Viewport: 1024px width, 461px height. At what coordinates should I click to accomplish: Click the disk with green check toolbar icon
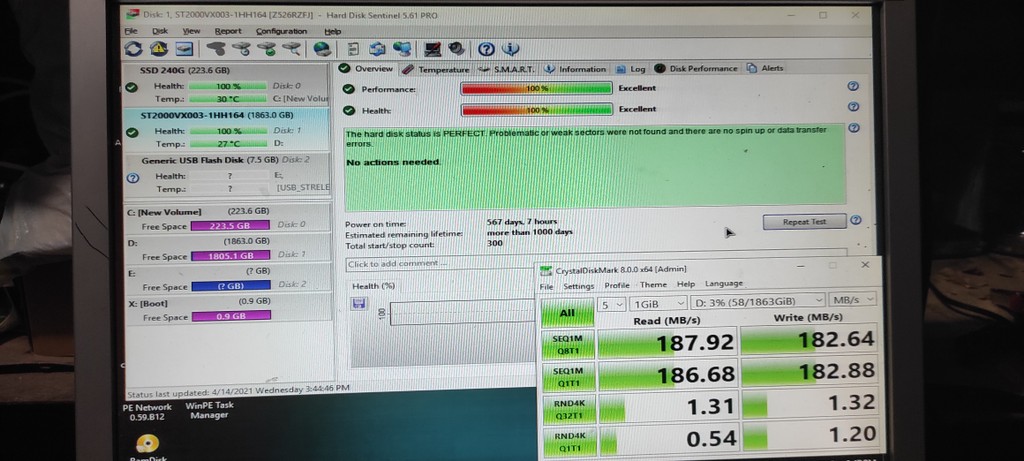[x=266, y=49]
